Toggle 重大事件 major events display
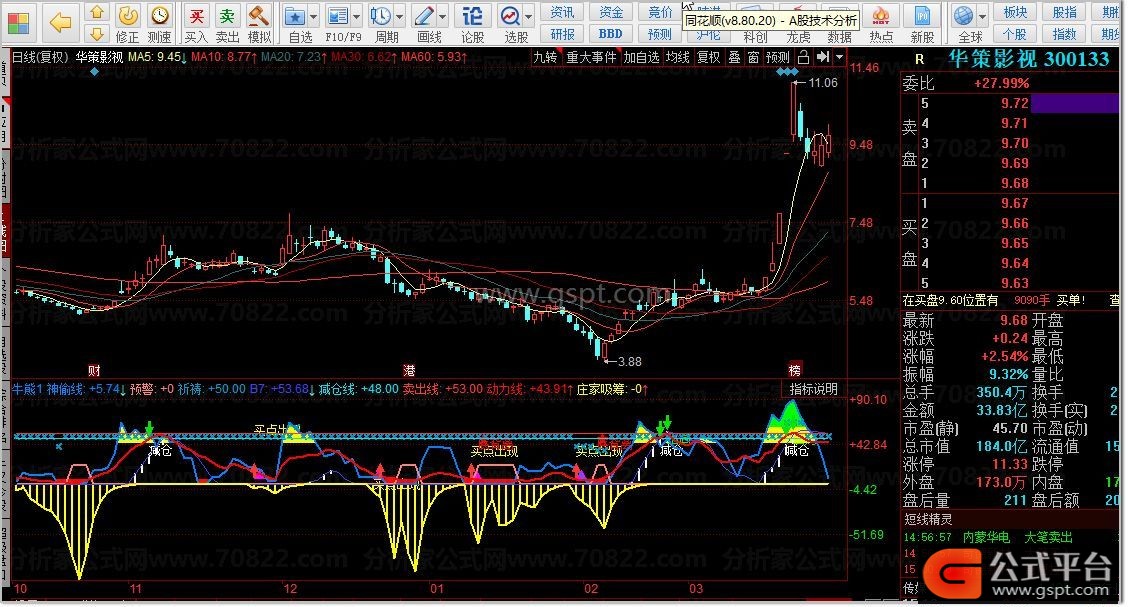Image resolution: width=1128 pixels, height=607 pixels. (x=591, y=57)
